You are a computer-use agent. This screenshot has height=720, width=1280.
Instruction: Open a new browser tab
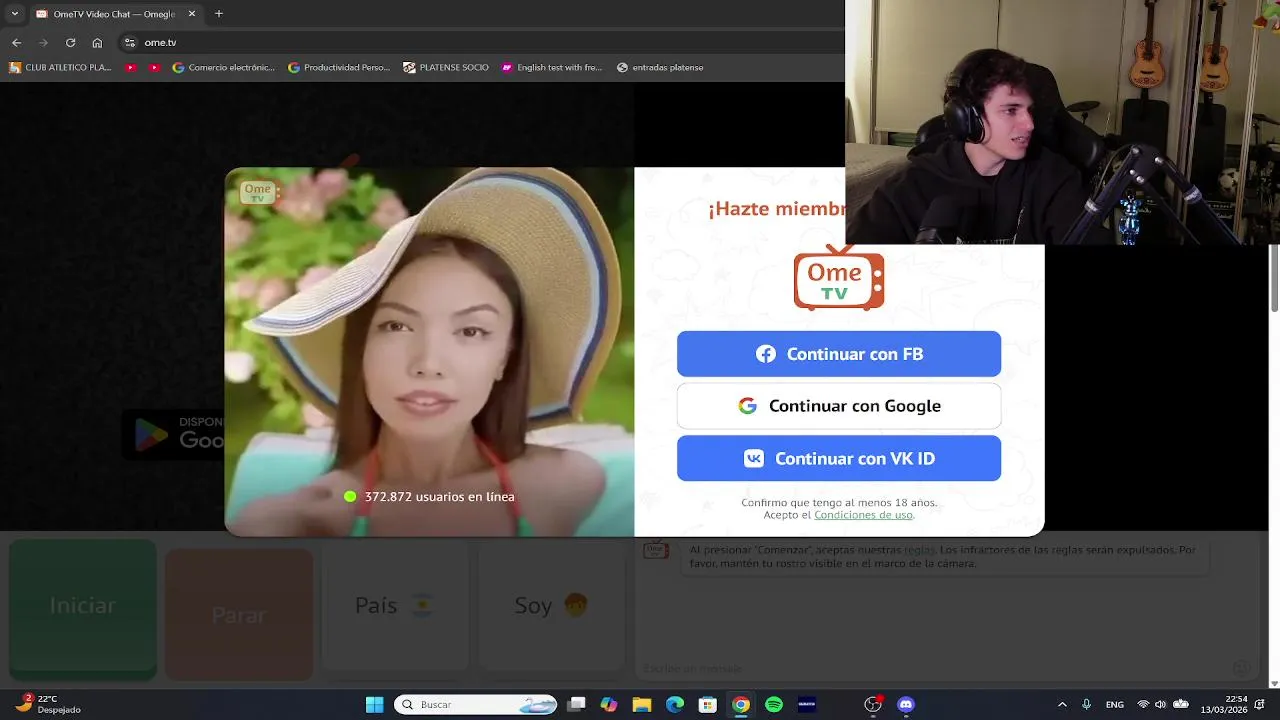tap(219, 14)
